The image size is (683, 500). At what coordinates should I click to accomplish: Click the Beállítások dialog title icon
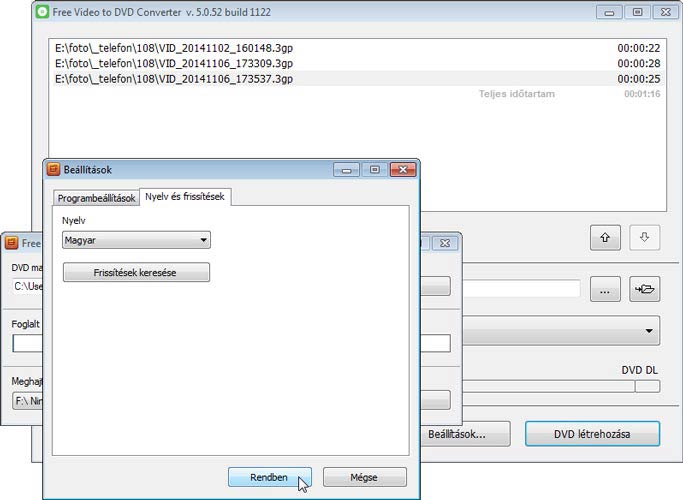pyautogui.click(x=53, y=169)
